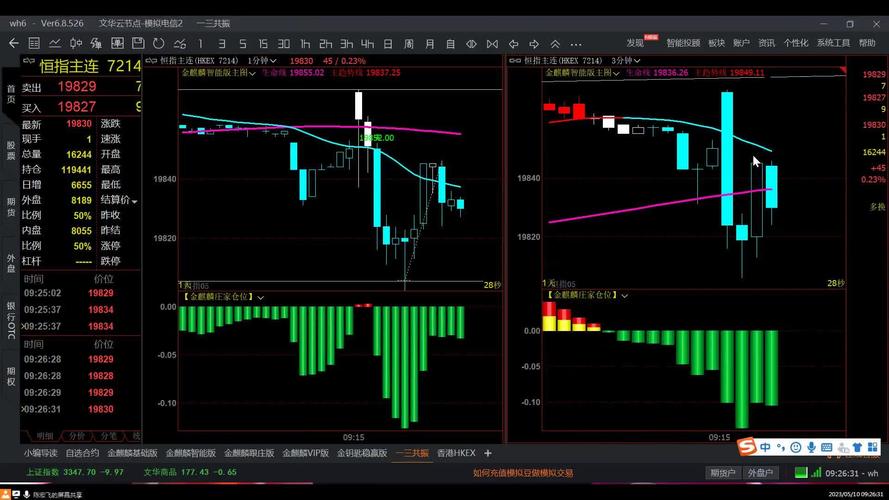Open 如何充值模拟豆做模拟交易 link

pyautogui.click(x=523, y=473)
